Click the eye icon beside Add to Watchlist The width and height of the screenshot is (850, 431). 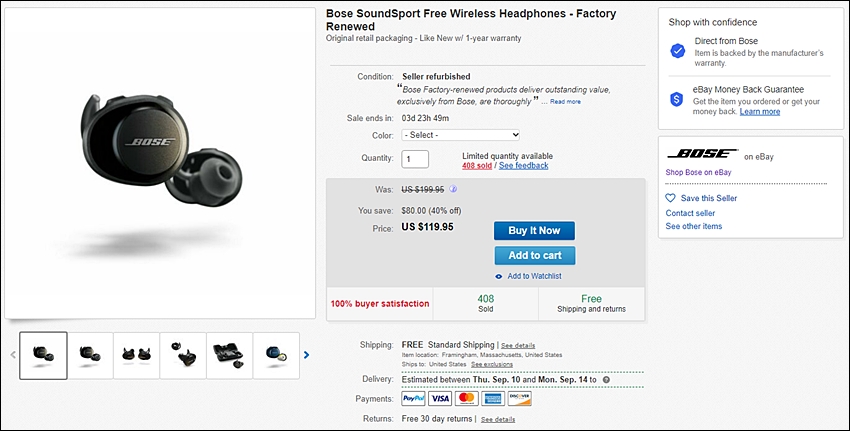pyautogui.click(x=499, y=276)
